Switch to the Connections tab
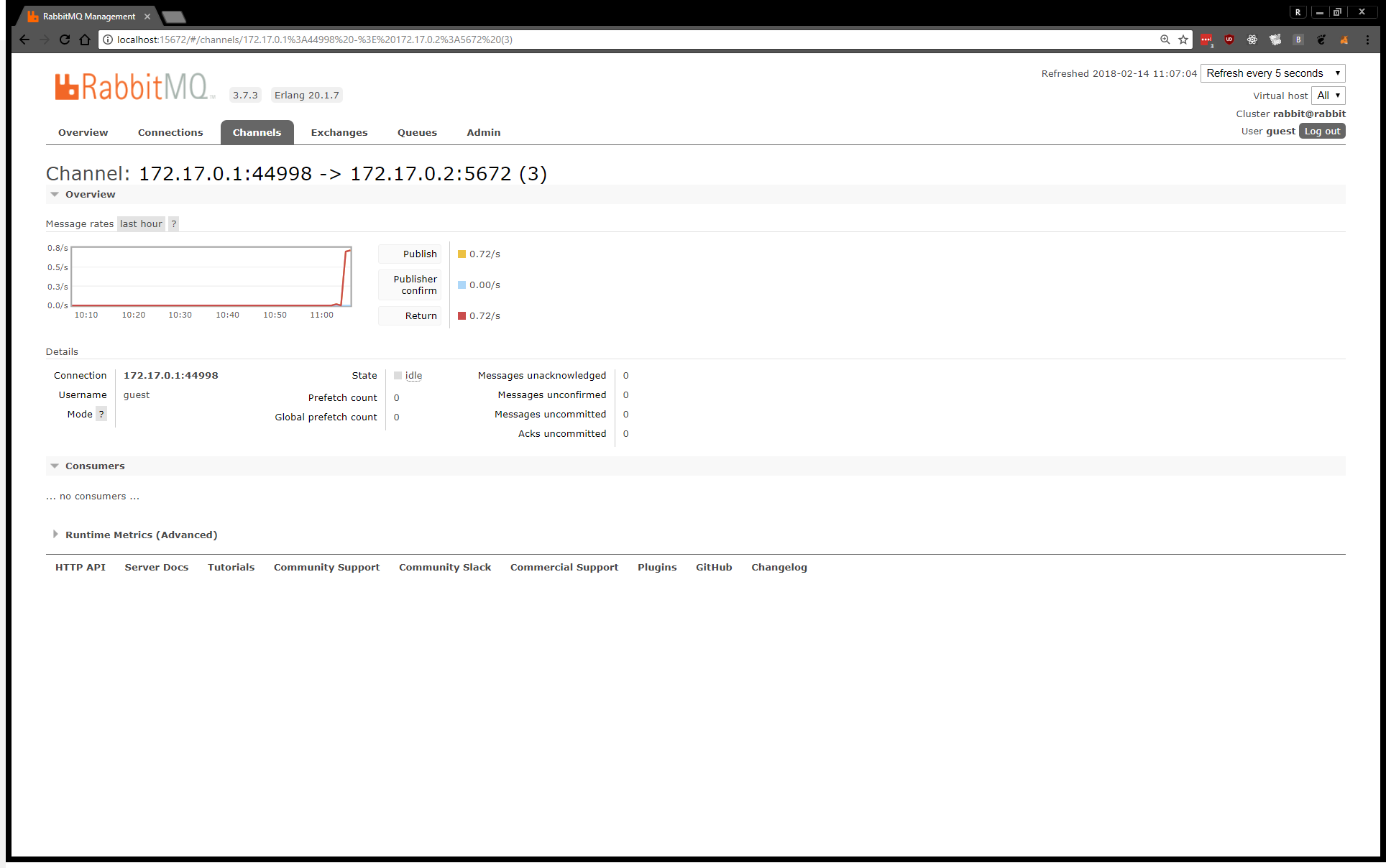Image resolution: width=1386 pixels, height=868 pixels. (170, 132)
